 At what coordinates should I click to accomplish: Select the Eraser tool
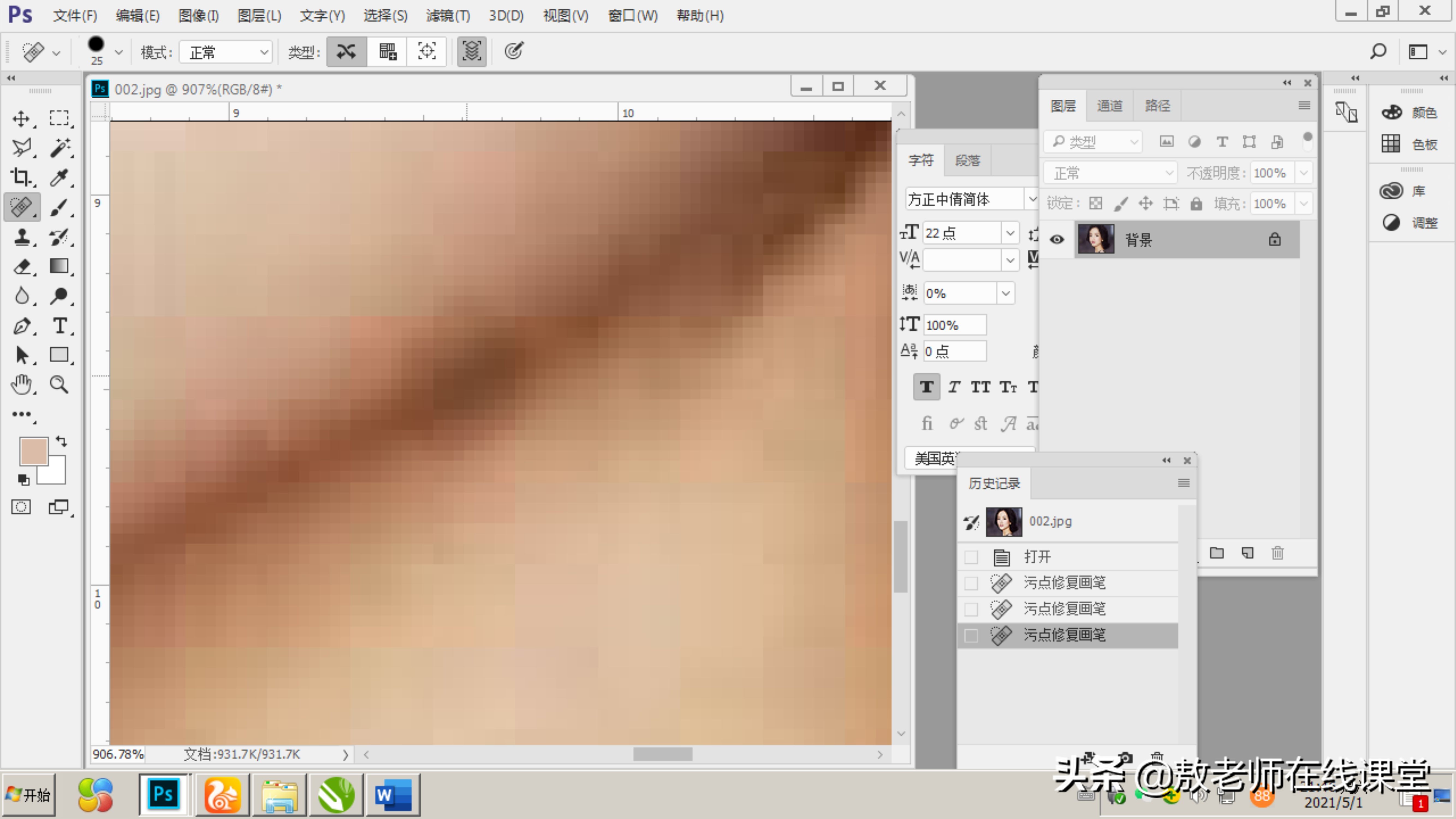point(22,266)
